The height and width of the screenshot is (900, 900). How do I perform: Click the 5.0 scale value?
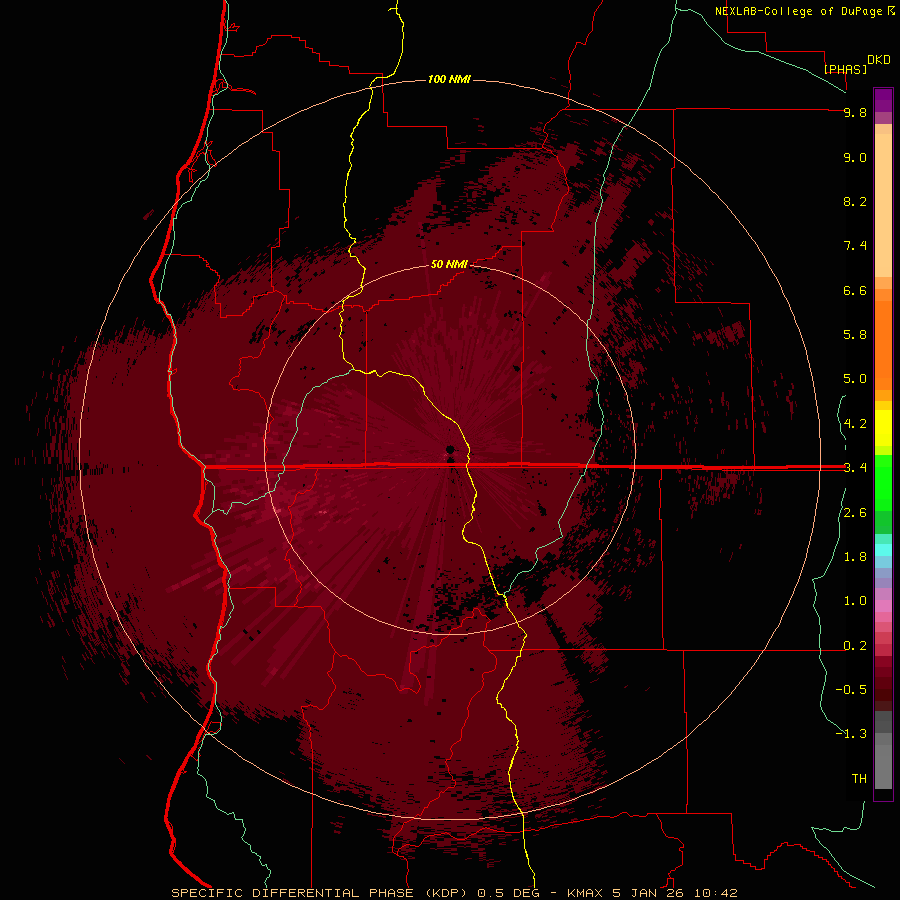point(855,379)
